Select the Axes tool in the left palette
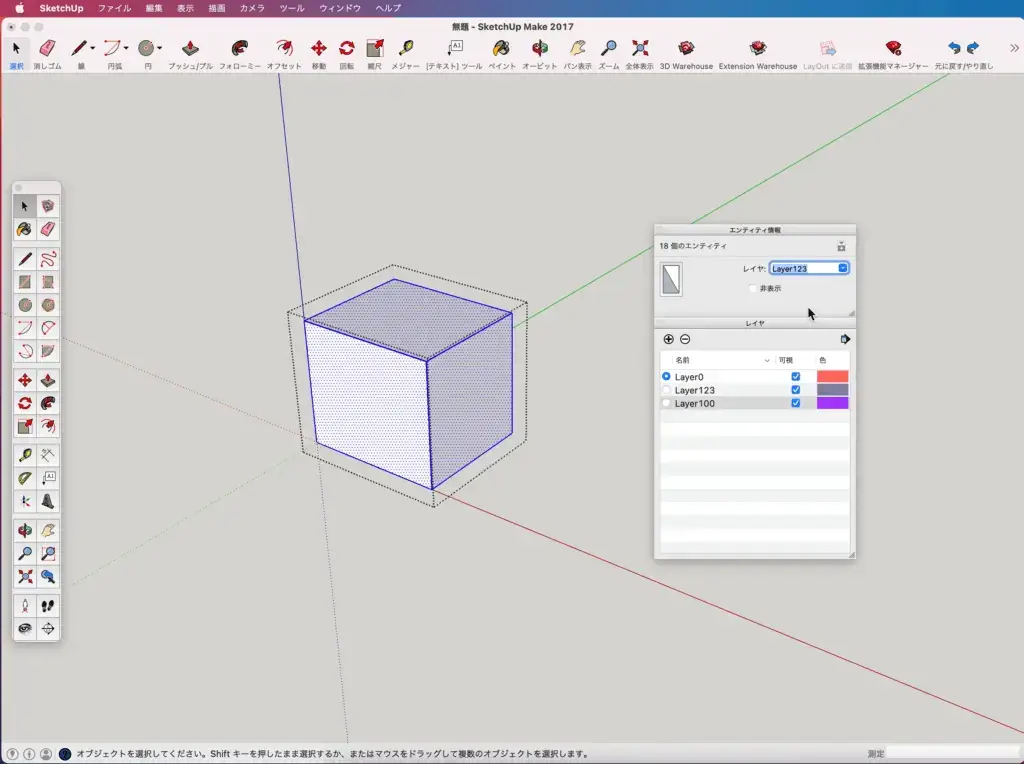Screen dimensions: 1024x764 [x=25, y=501]
